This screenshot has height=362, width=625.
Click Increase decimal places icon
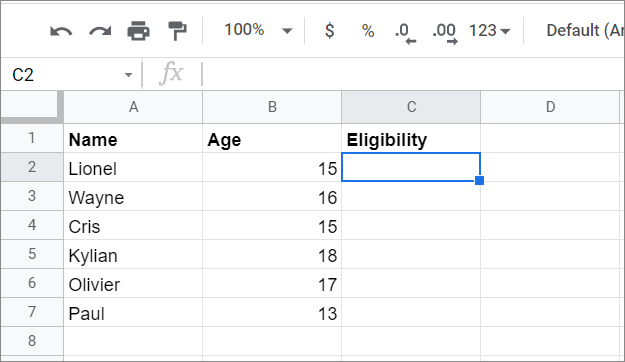pyautogui.click(x=444, y=32)
